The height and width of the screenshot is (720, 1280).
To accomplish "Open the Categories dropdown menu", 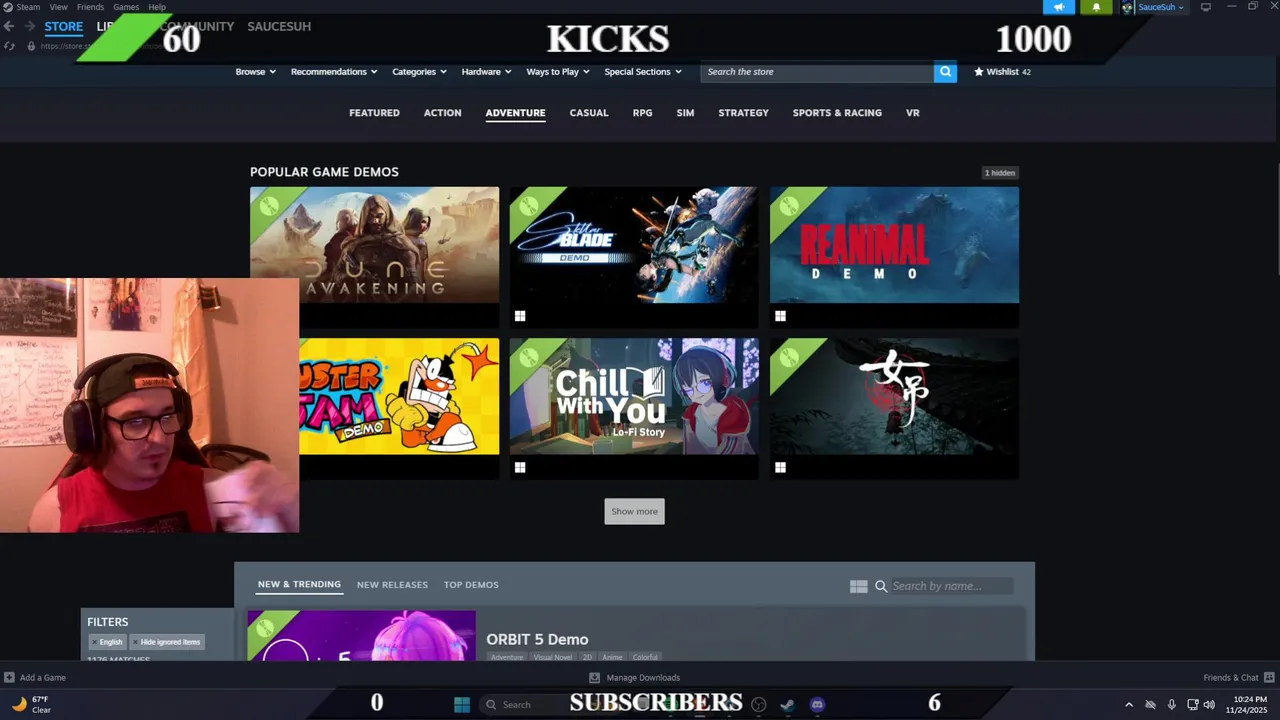I will (419, 72).
